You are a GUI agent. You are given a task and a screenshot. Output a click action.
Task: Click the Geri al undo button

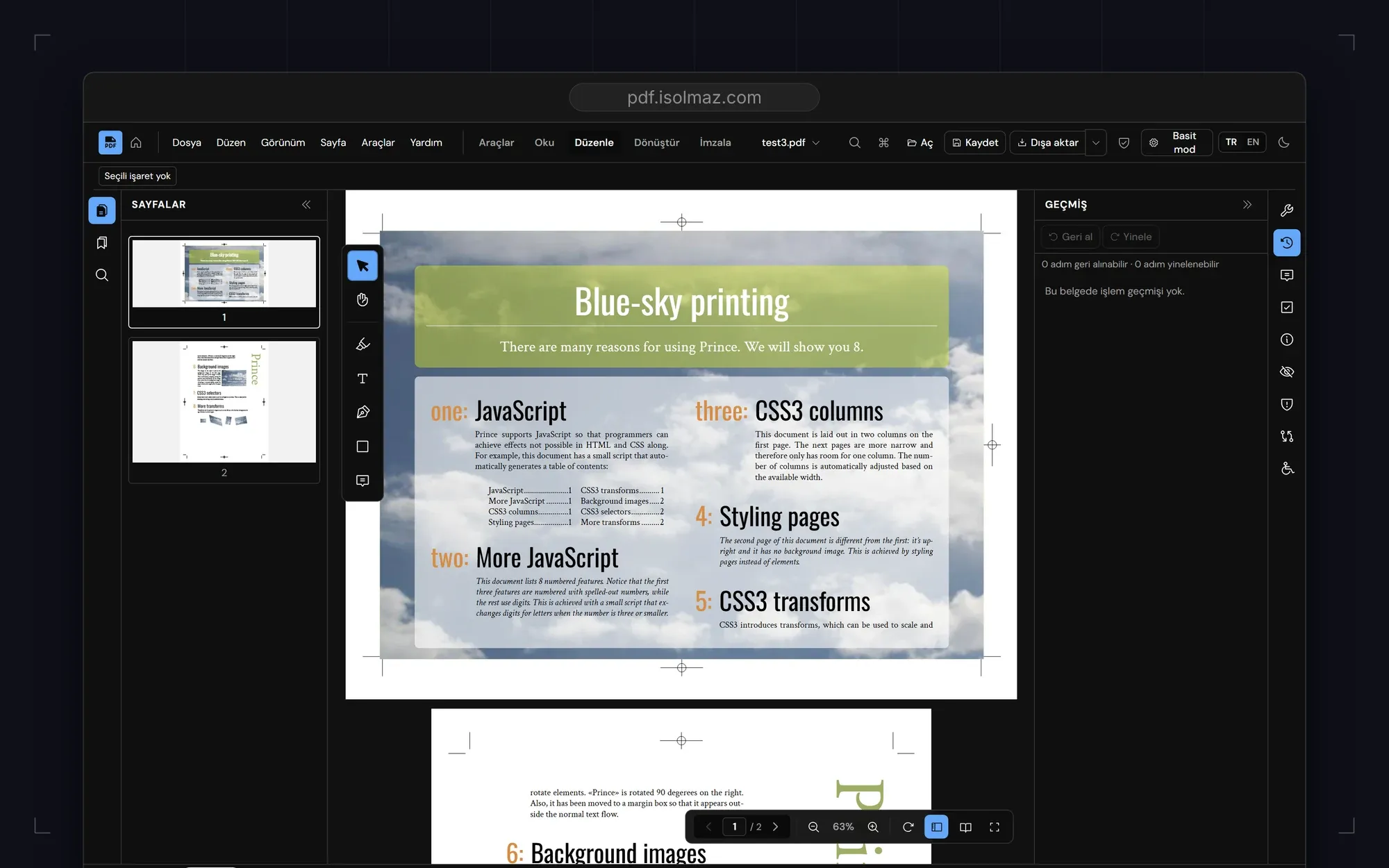(x=1070, y=237)
